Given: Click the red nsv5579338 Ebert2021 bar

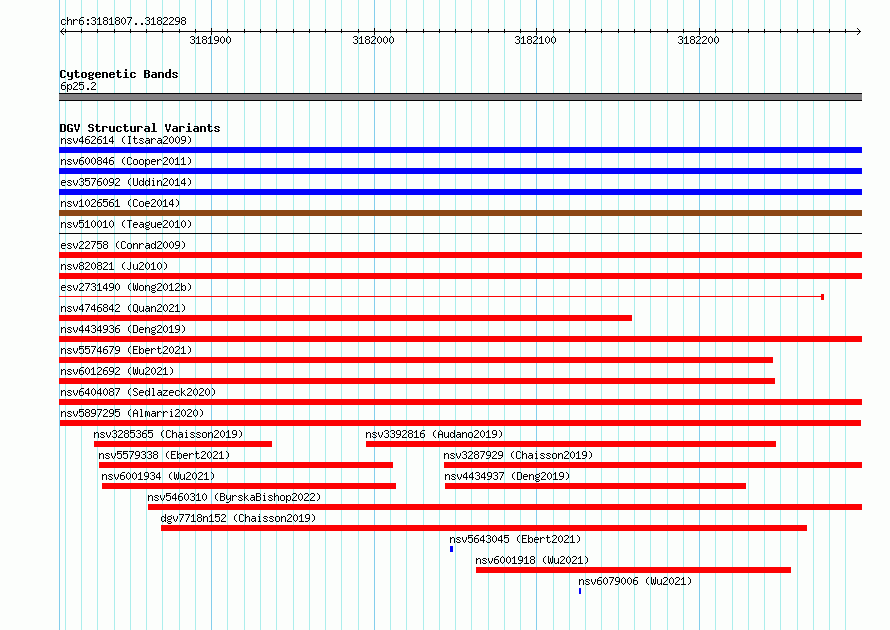Looking at the screenshot, I should click(246, 465).
